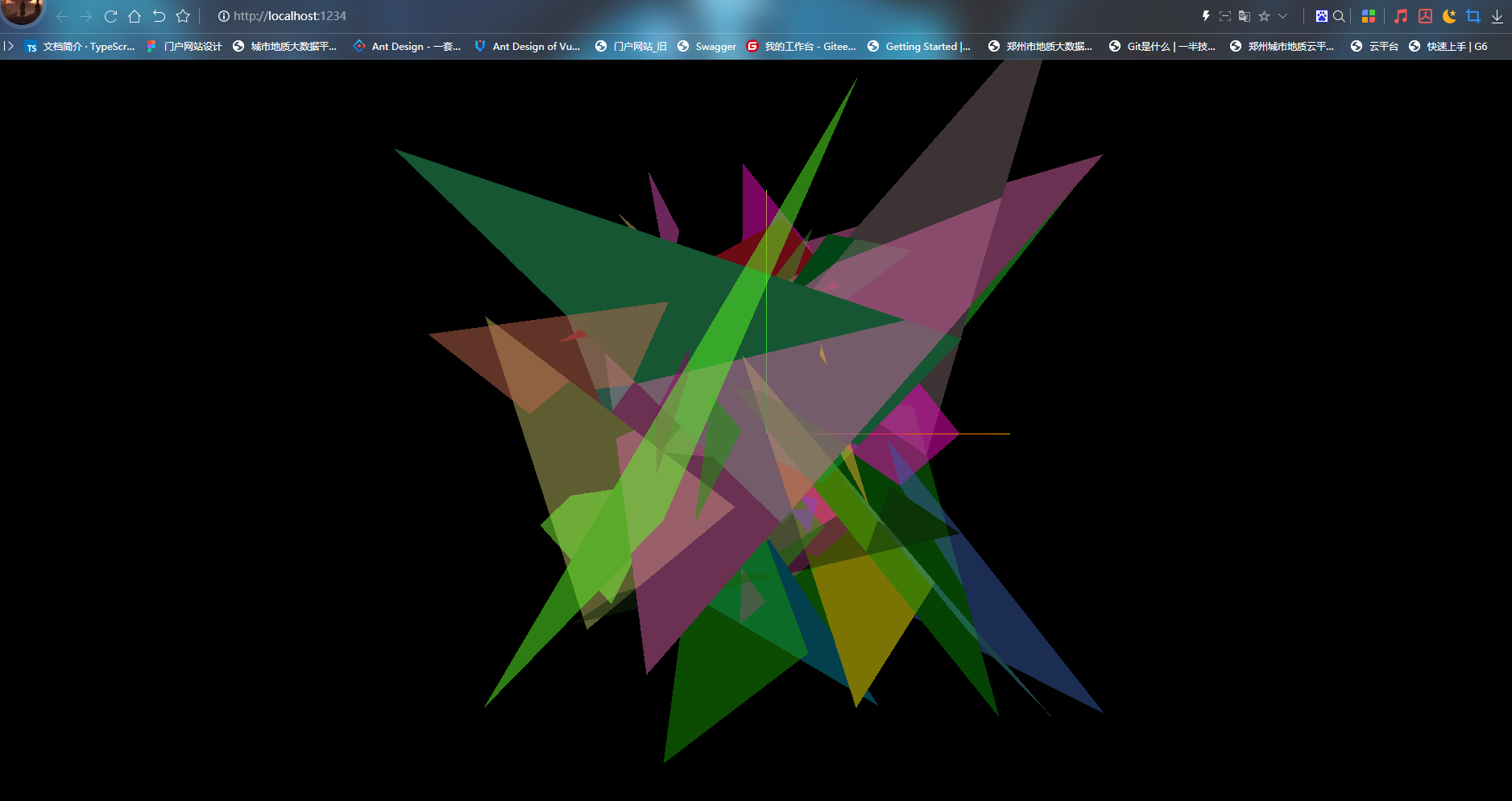
Task: Click the magnifier search icon
Action: 1339,16
